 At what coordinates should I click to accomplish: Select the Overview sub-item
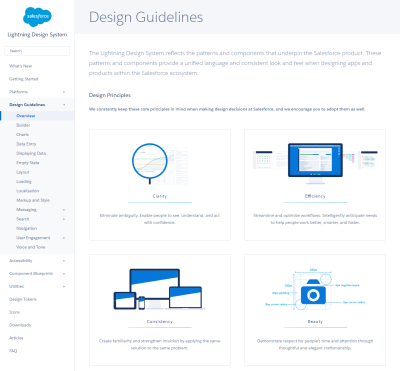click(x=26, y=116)
